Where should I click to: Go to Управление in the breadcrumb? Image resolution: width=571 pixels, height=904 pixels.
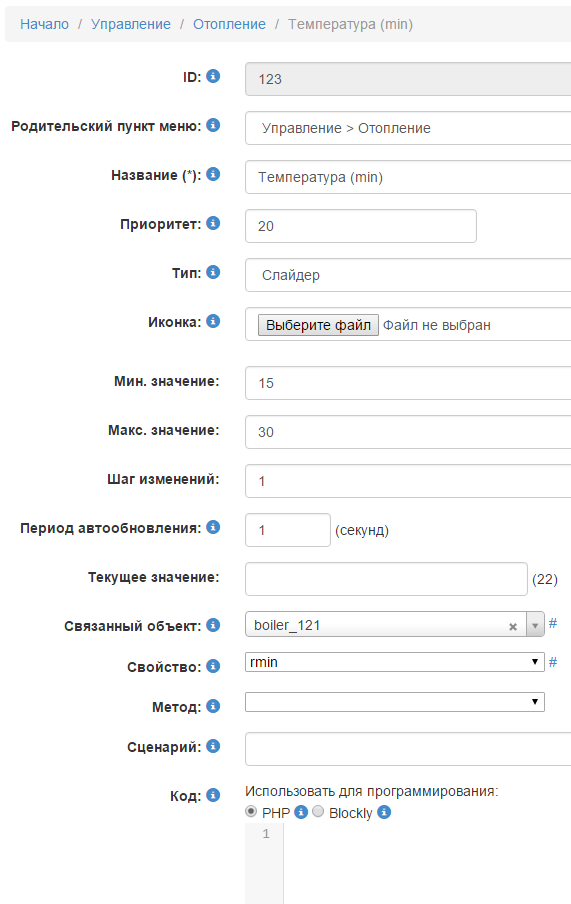pyautogui.click(x=131, y=24)
